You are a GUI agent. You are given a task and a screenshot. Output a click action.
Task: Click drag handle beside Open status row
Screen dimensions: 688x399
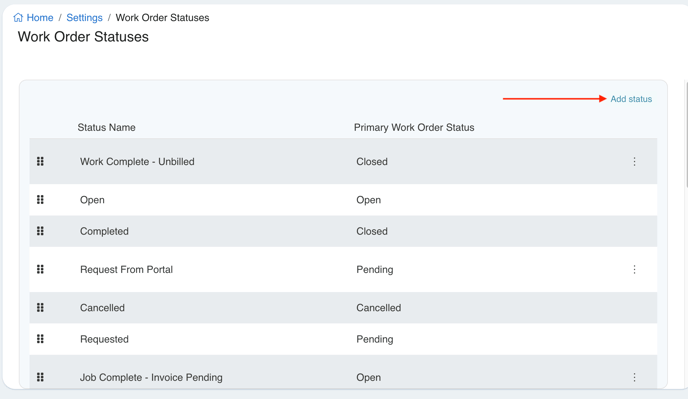pyautogui.click(x=40, y=200)
